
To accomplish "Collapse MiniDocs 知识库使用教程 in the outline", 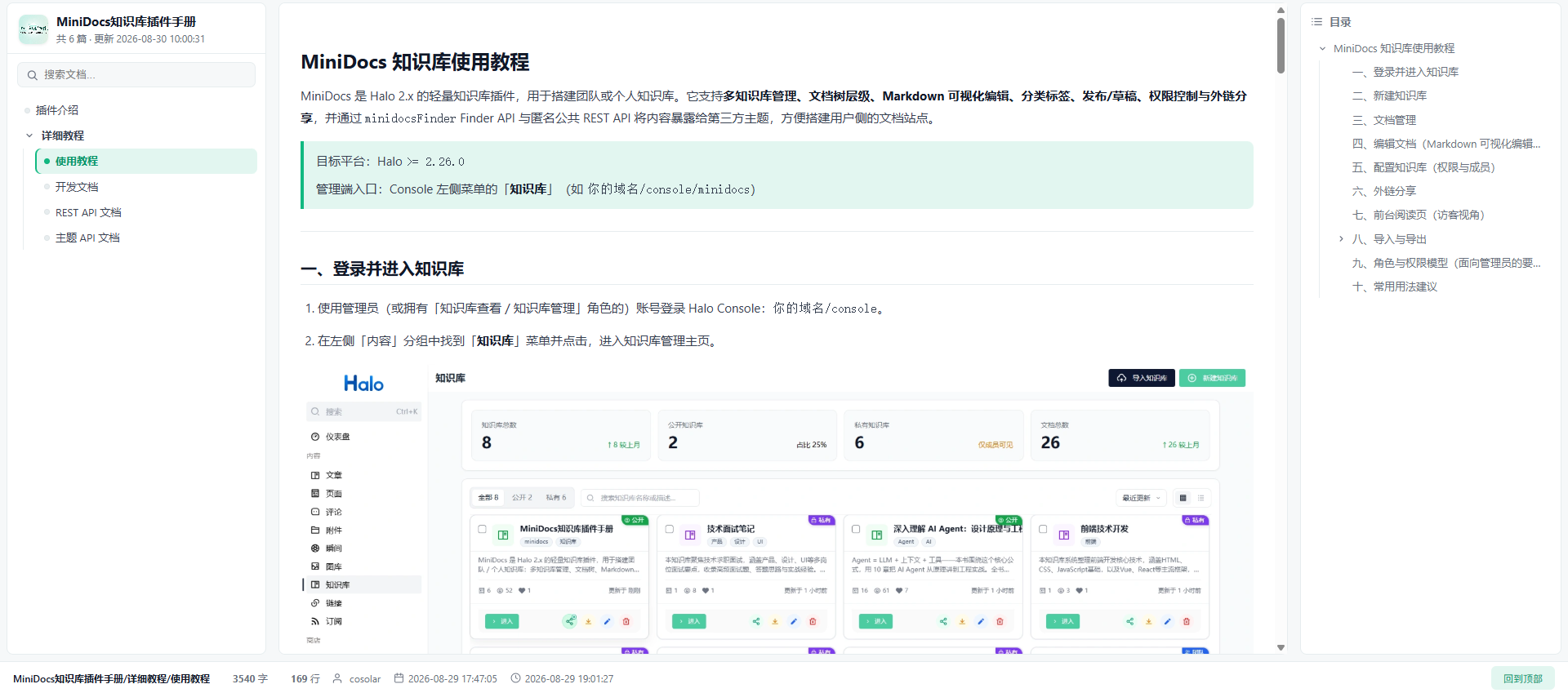I will click(x=1322, y=49).
